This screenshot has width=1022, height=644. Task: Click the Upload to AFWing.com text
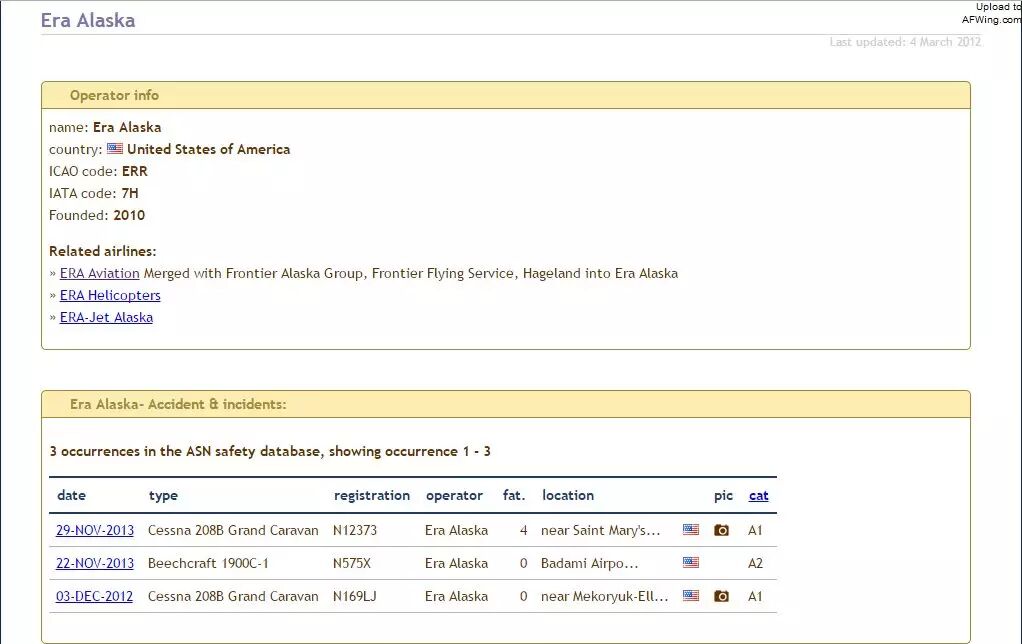point(993,13)
